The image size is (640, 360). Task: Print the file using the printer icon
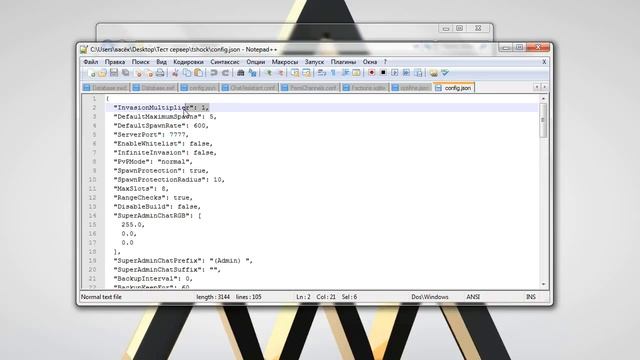[160, 73]
